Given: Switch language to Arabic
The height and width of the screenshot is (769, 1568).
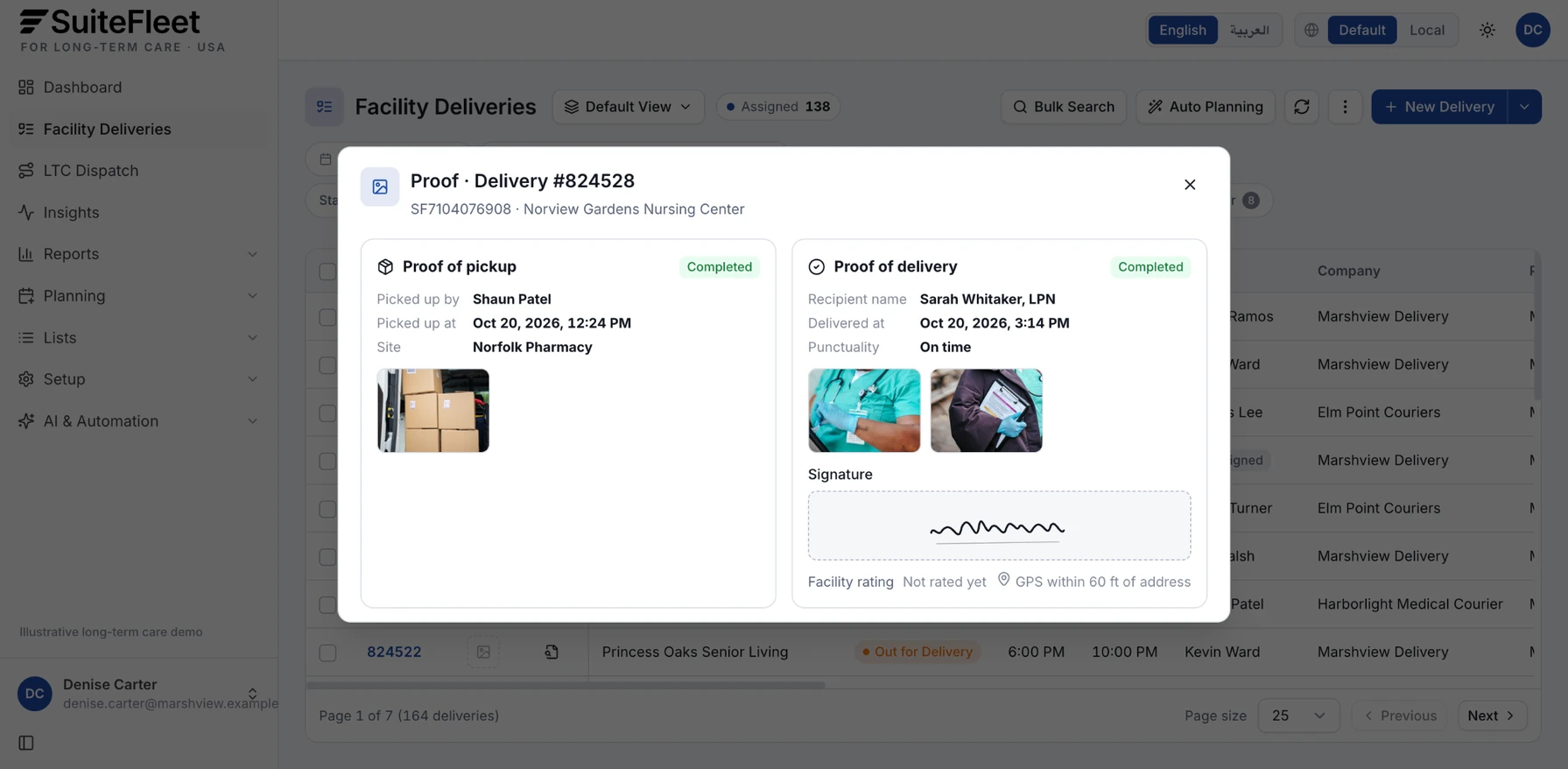Looking at the screenshot, I should tap(1249, 30).
